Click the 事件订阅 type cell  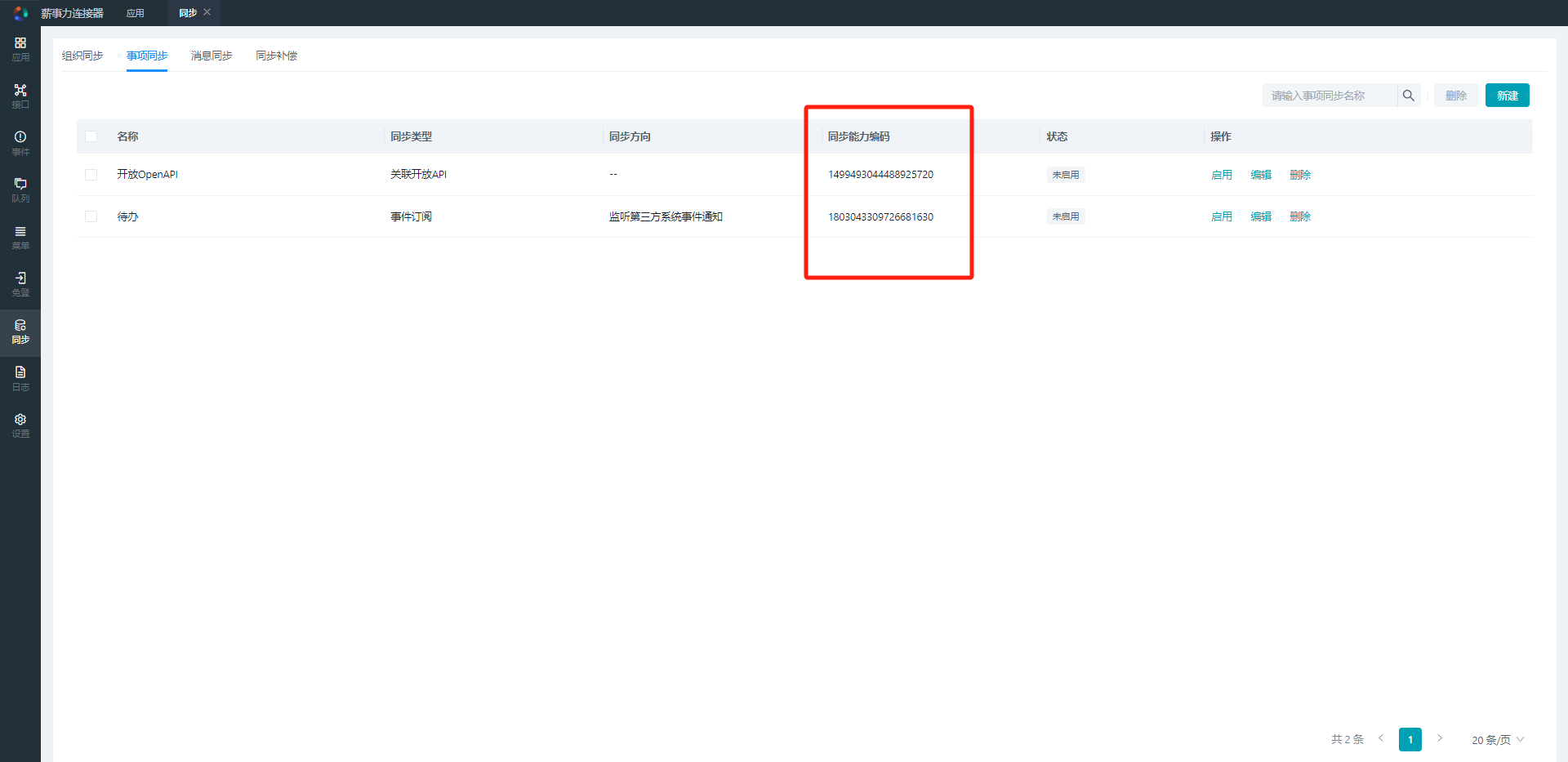tap(411, 216)
